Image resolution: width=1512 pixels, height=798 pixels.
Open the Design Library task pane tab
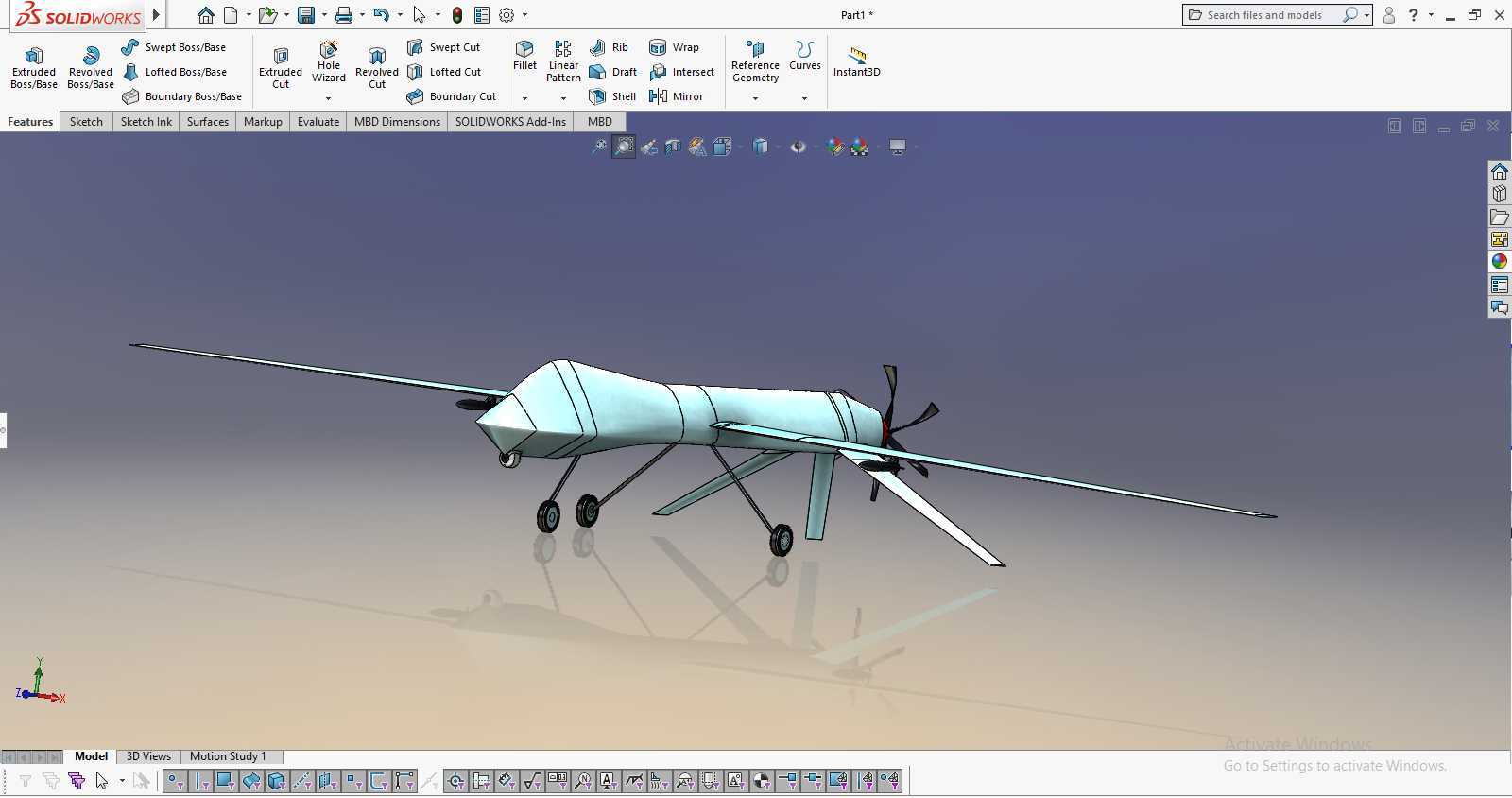tap(1500, 194)
